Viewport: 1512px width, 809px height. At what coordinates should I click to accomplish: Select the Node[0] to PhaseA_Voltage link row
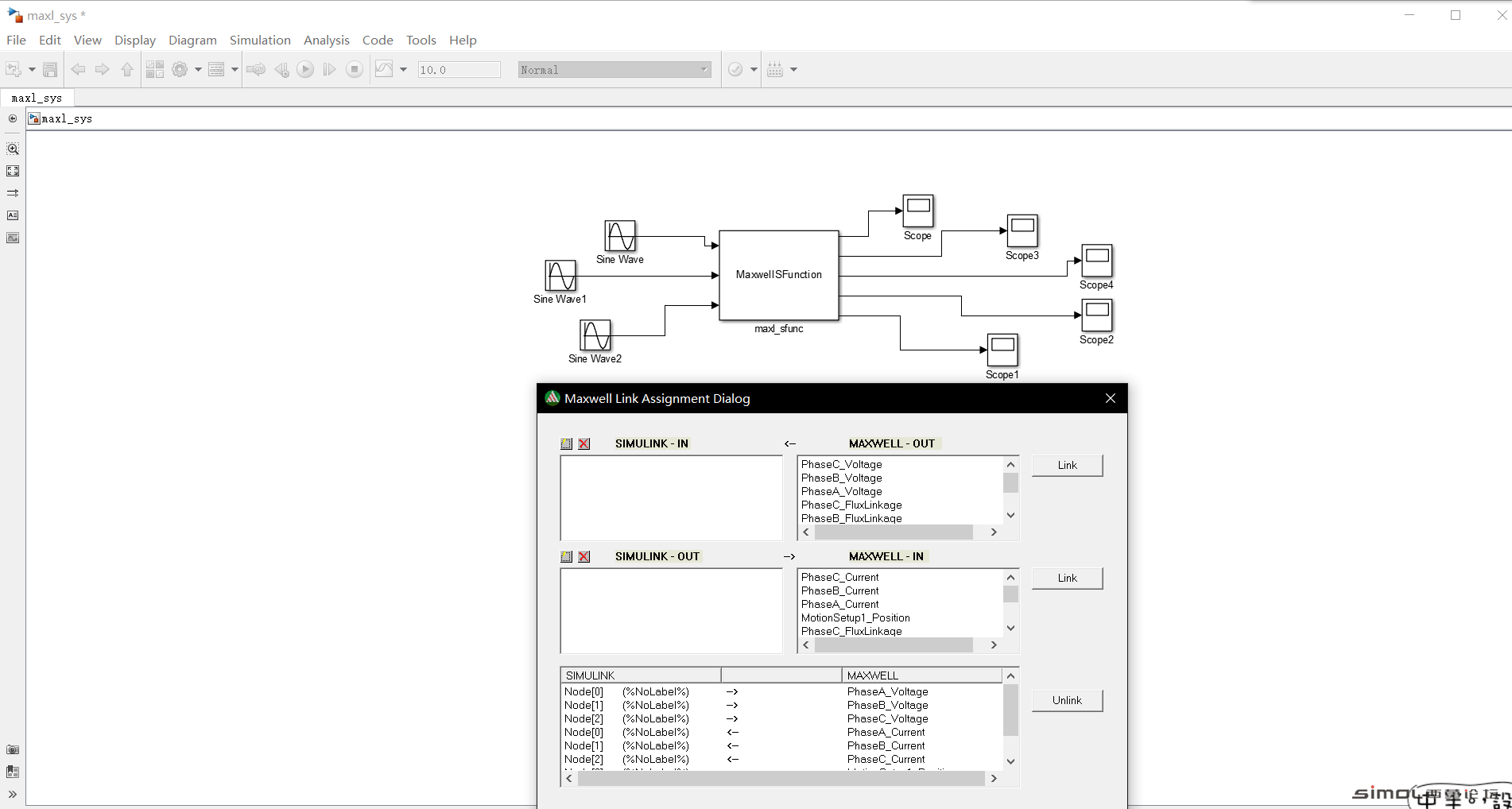coord(781,691)
